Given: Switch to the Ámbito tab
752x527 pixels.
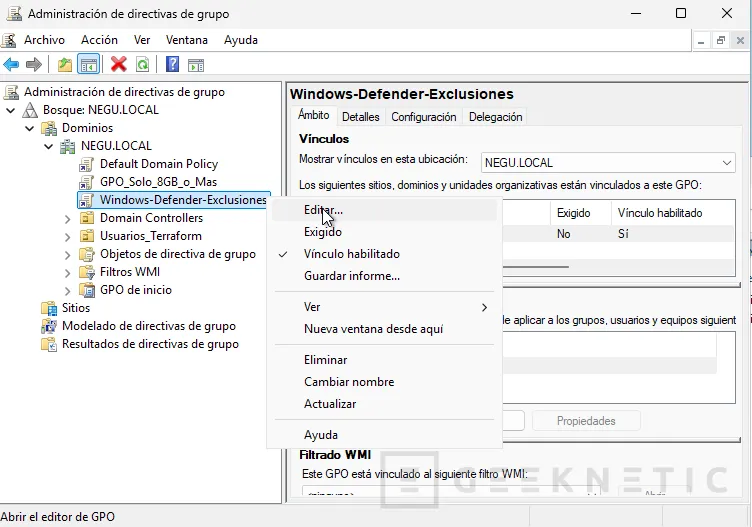Looking at the screenshot, I should coord(314,115).
